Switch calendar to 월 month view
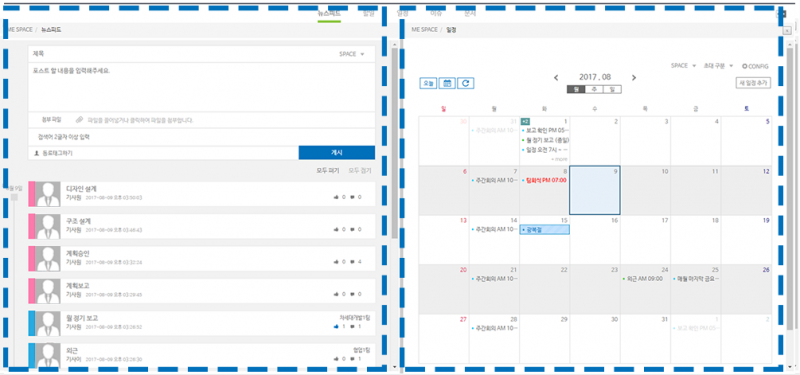 pos(576,89)
